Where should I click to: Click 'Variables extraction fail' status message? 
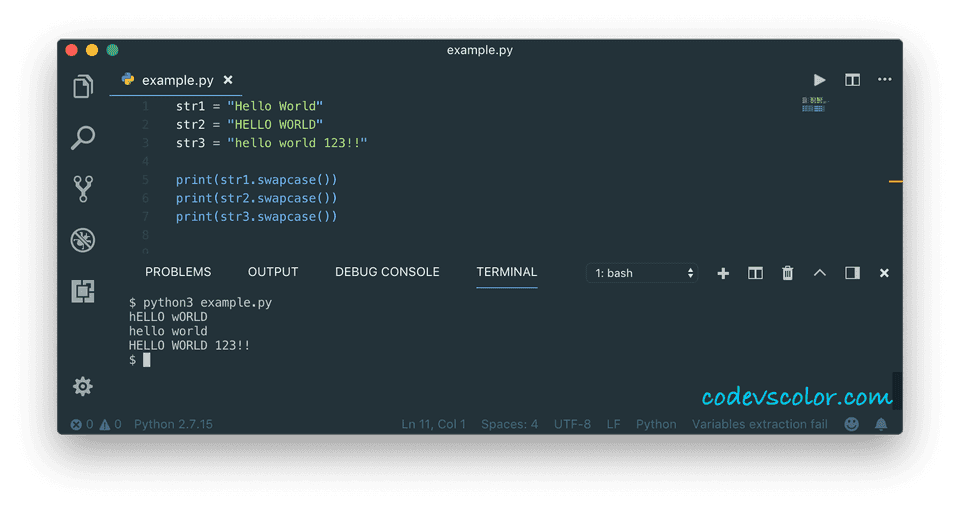coord(759,424)
